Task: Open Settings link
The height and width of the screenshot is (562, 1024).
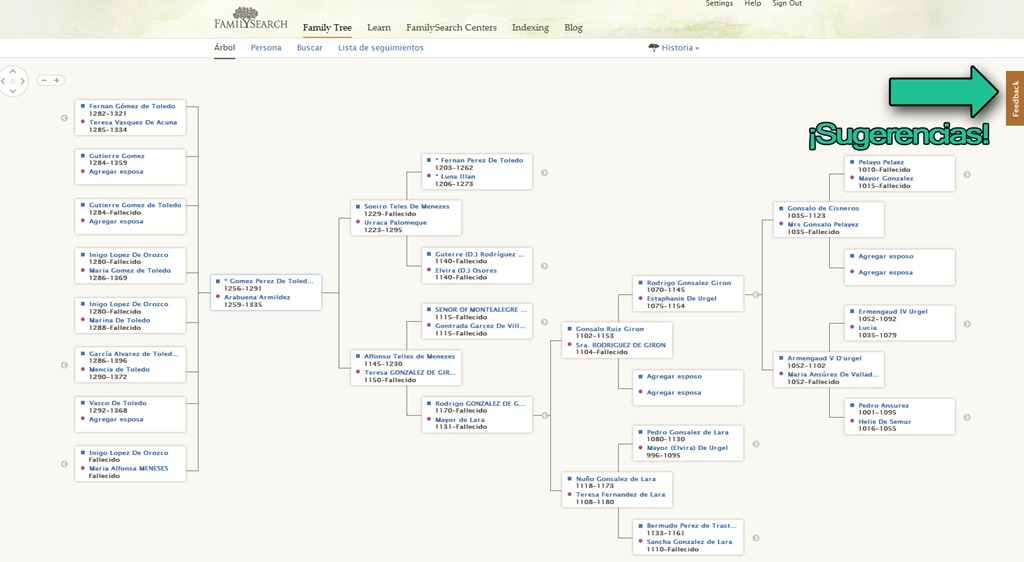Action: (x=719, y=3)
